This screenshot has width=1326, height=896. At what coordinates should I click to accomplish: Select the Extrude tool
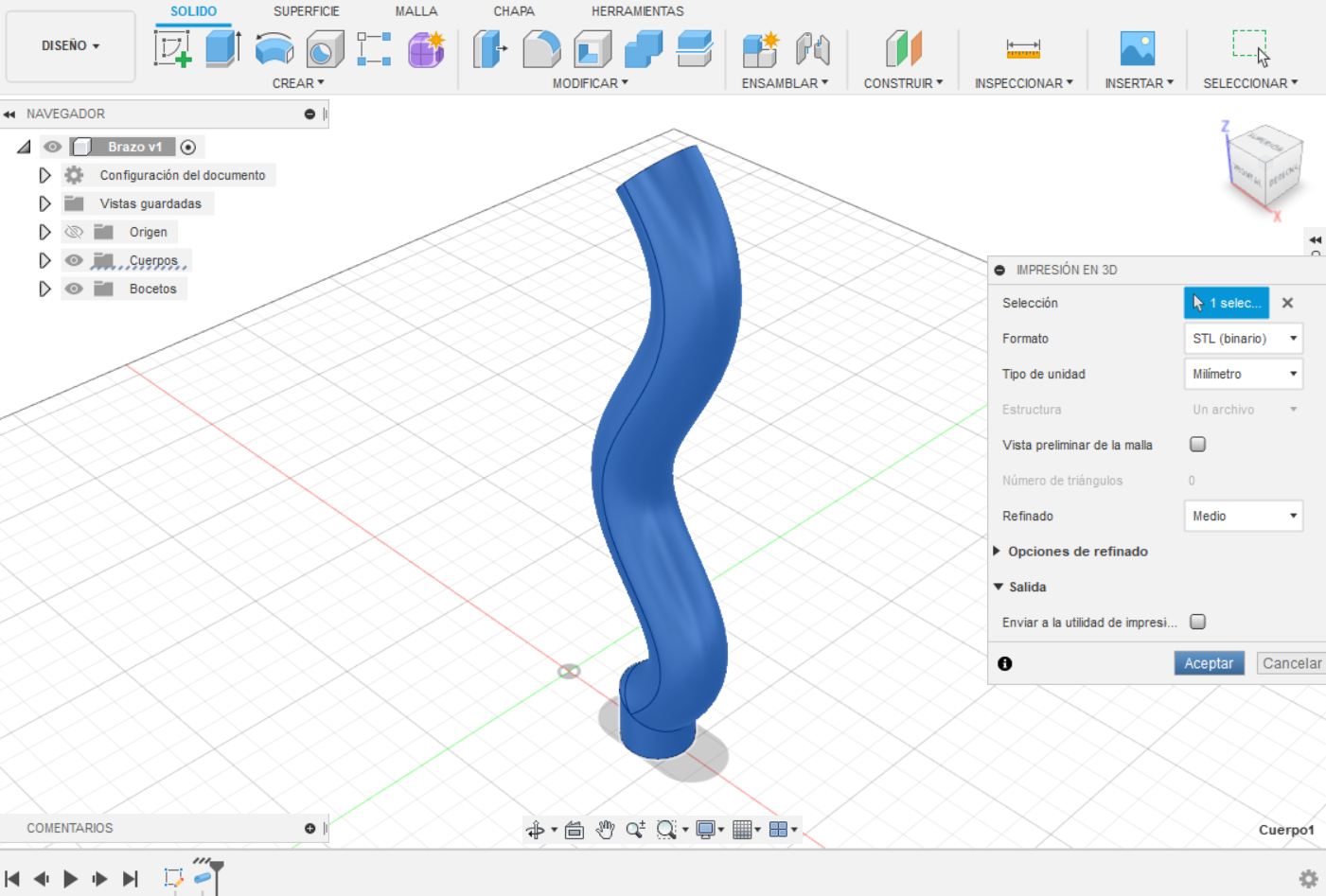tap(223, 48)
